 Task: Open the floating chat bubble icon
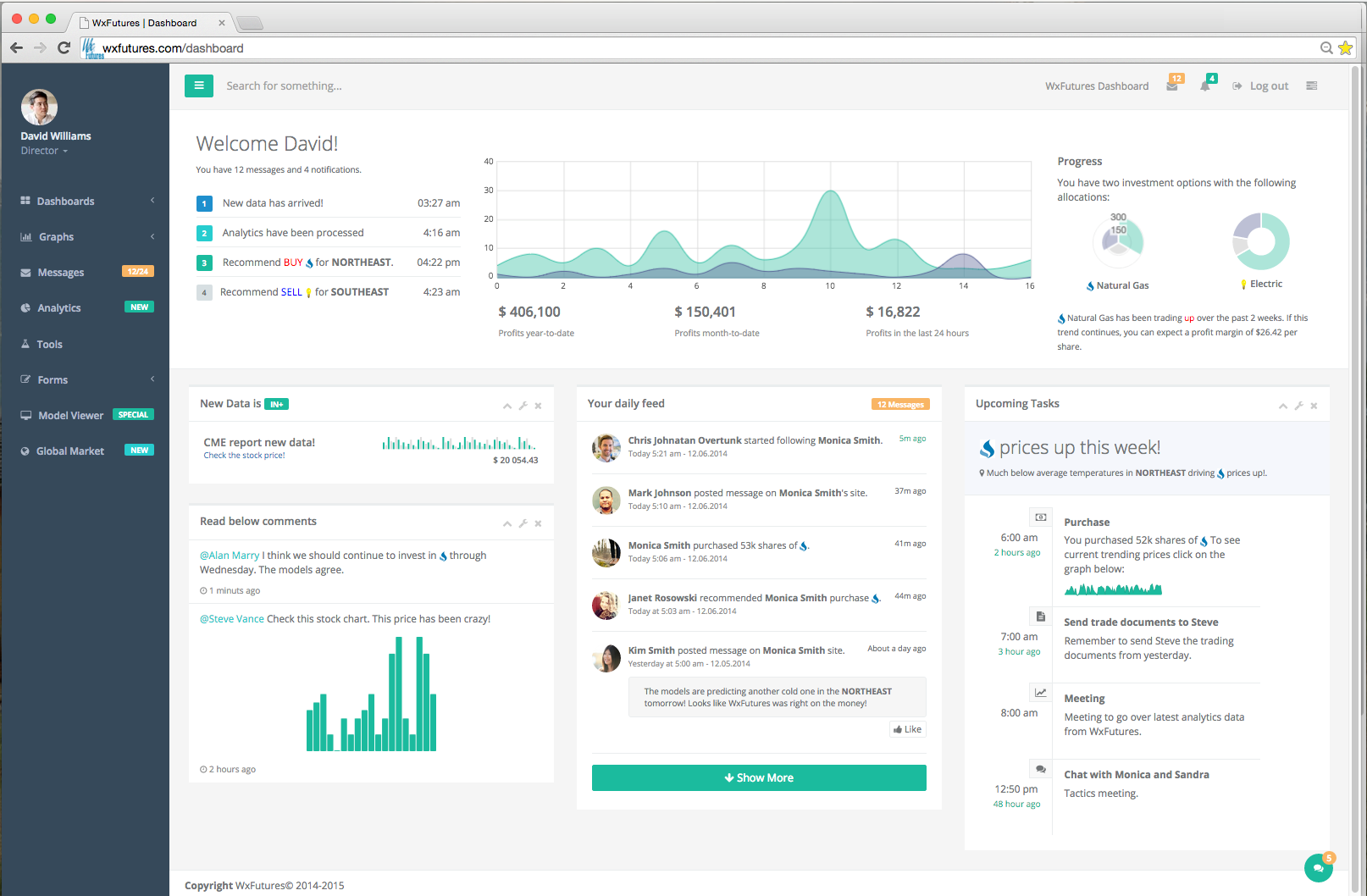[x=1318, y=868]
